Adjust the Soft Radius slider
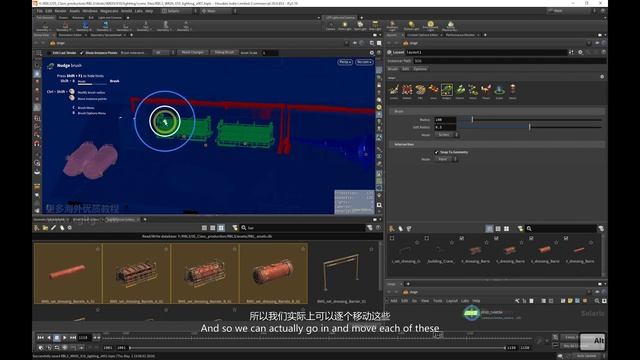The height and width of the screenshot is (360, 640). [x=529, y=127]
